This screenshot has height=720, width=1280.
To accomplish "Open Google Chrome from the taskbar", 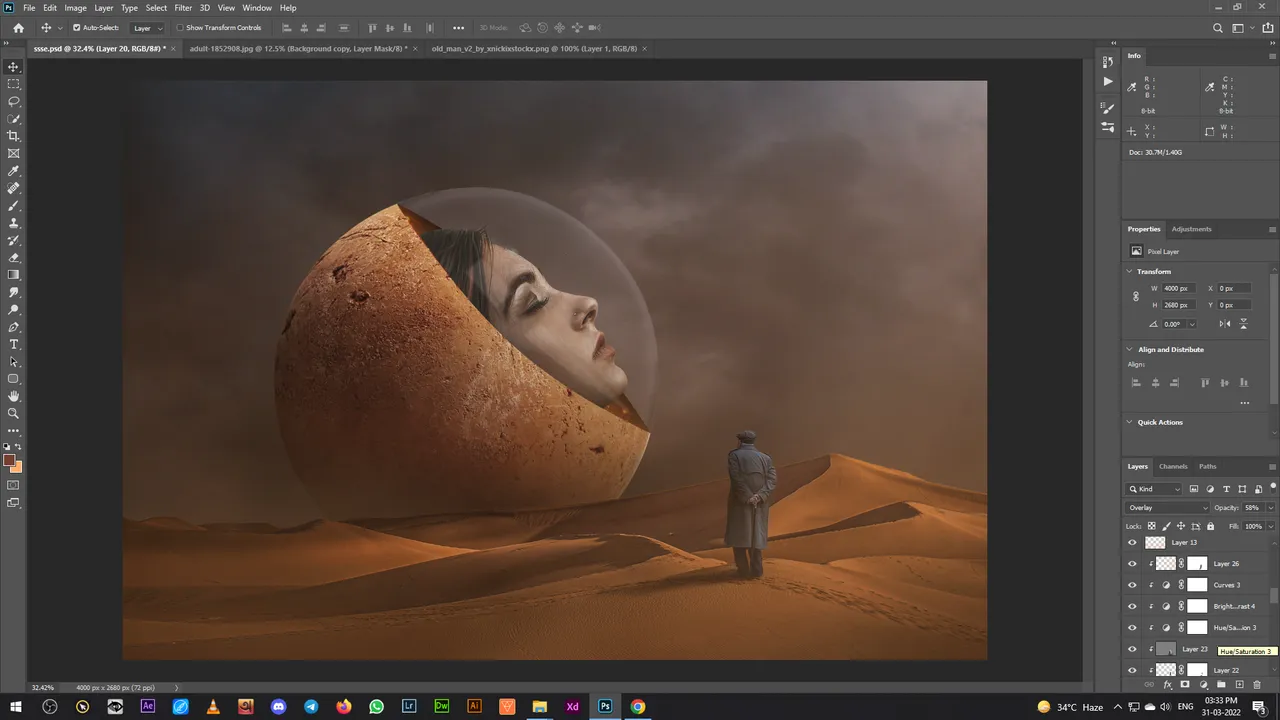I will click(x=638, y=706).
